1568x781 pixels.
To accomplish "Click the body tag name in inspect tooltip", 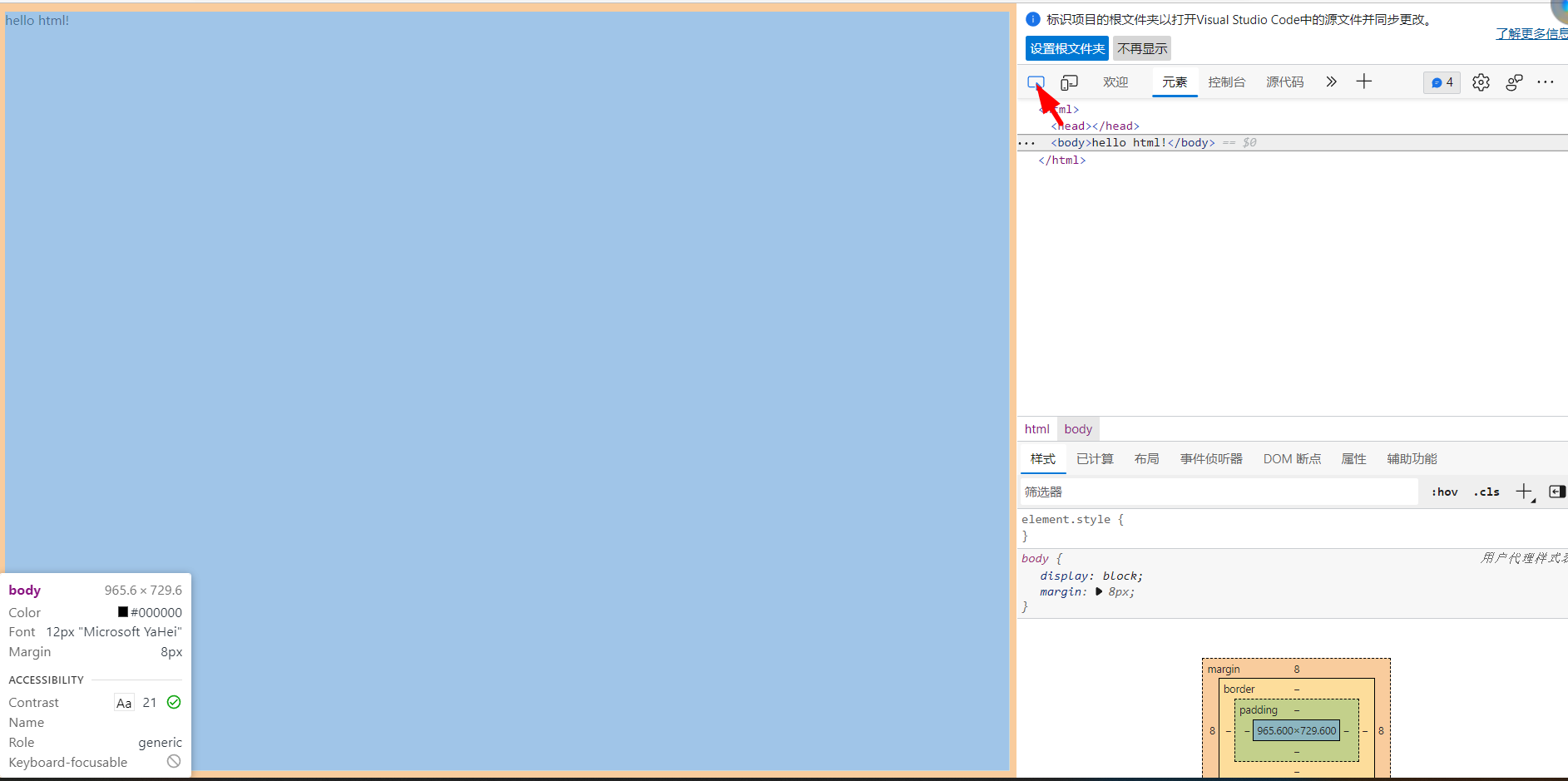I will pos(25,590).
